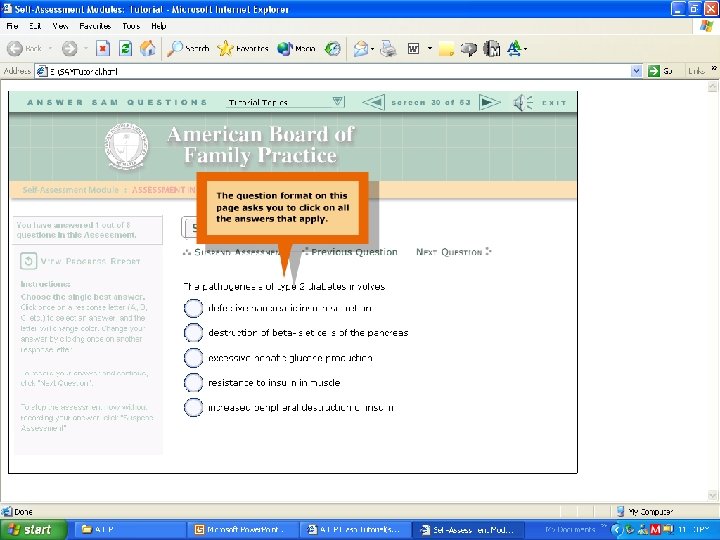Click the View Progress Report icon
This screenshot has width=720, height=540.
tap(28, 261)
